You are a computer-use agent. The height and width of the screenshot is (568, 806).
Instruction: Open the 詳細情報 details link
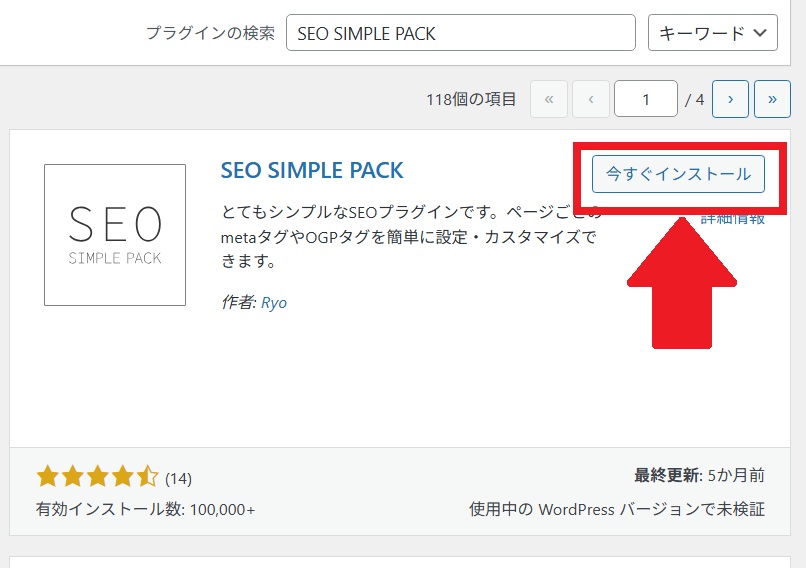coord(733,220)
